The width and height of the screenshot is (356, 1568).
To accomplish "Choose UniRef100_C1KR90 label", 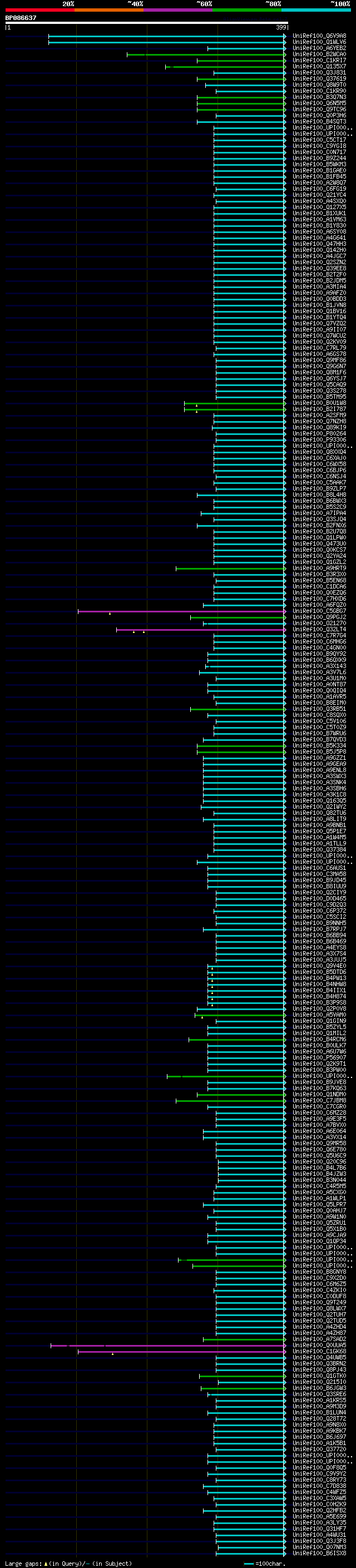I will 319,91.
